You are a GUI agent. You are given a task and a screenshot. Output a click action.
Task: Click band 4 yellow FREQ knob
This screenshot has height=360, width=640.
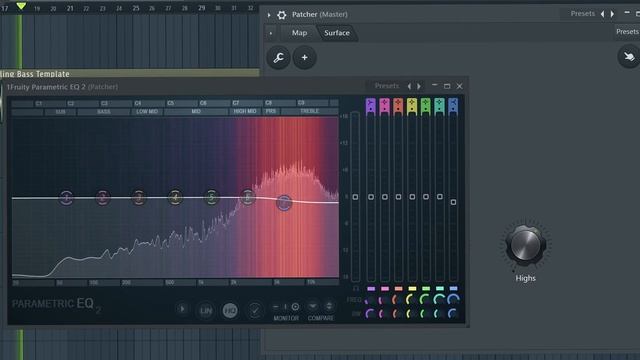click(x=411, y=300)
